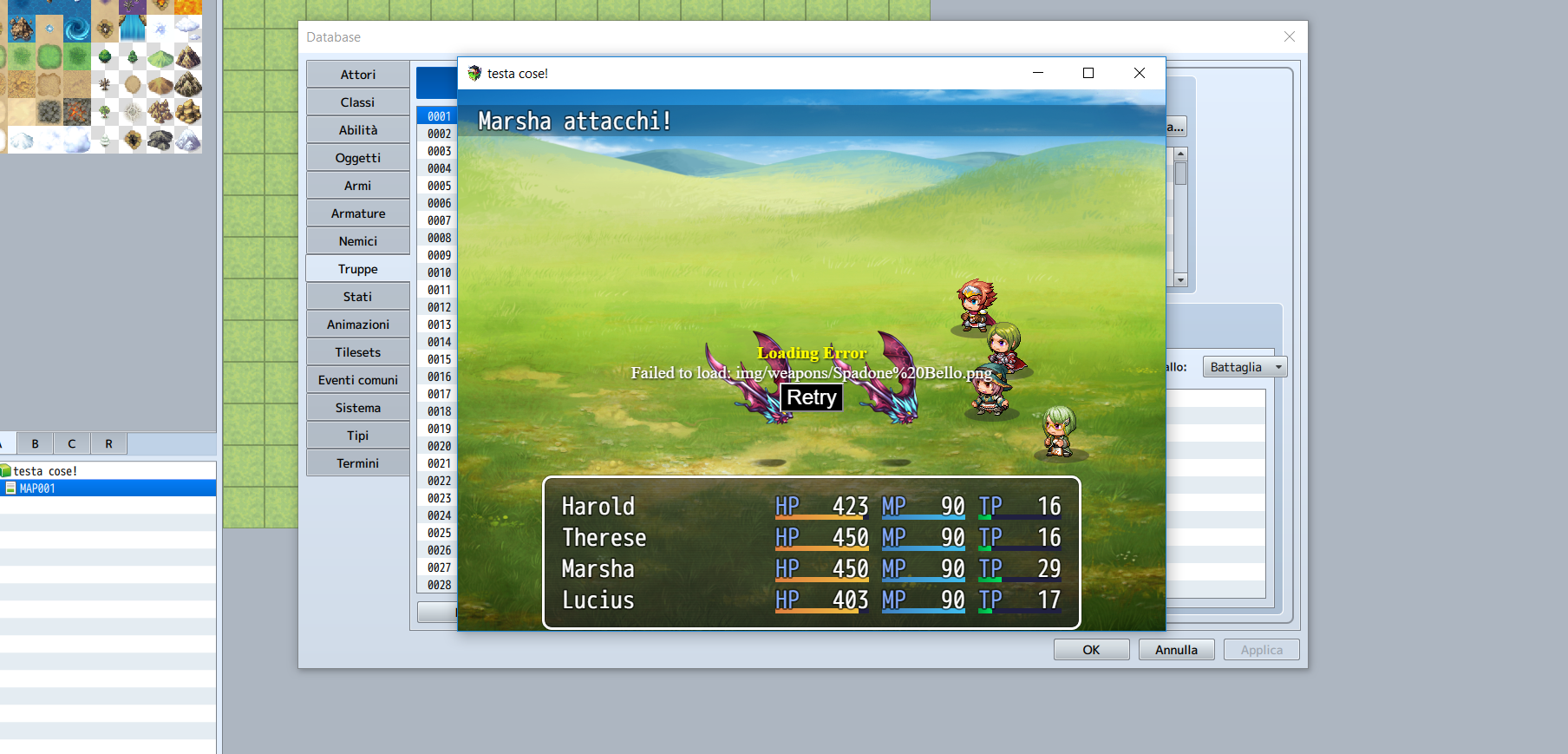Viewport: 1568px width, 754px height.
Task: Select the testa cose! project root
Action: (x=108, y=471)
